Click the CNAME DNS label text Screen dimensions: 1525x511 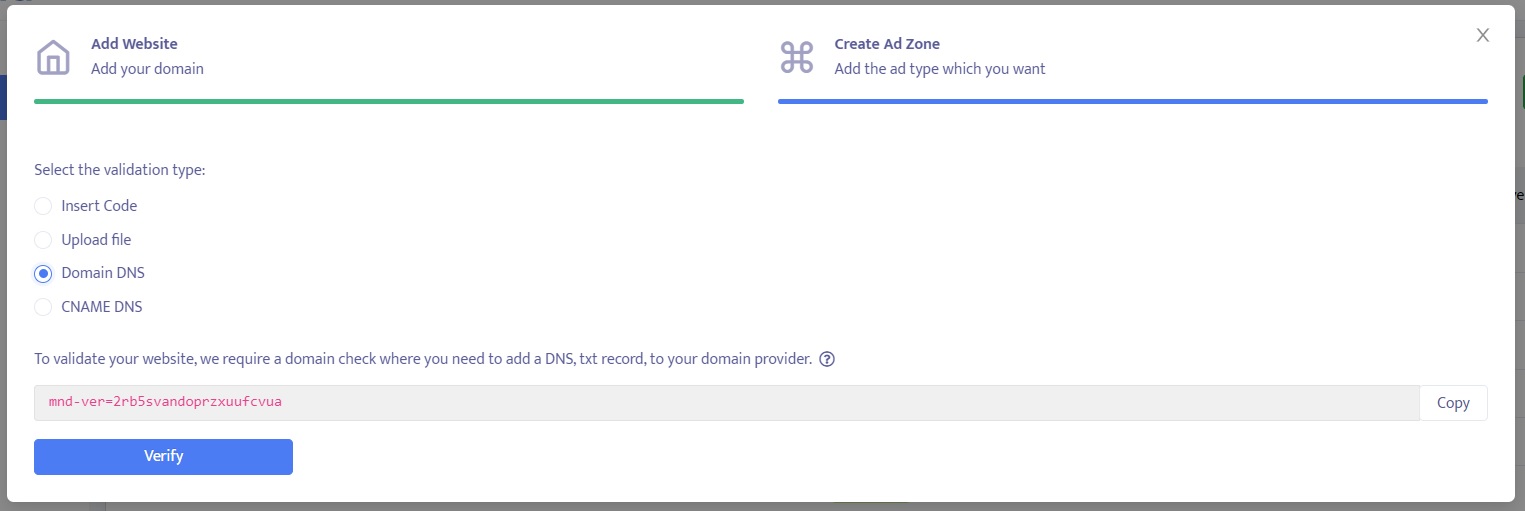pos(102,307)
